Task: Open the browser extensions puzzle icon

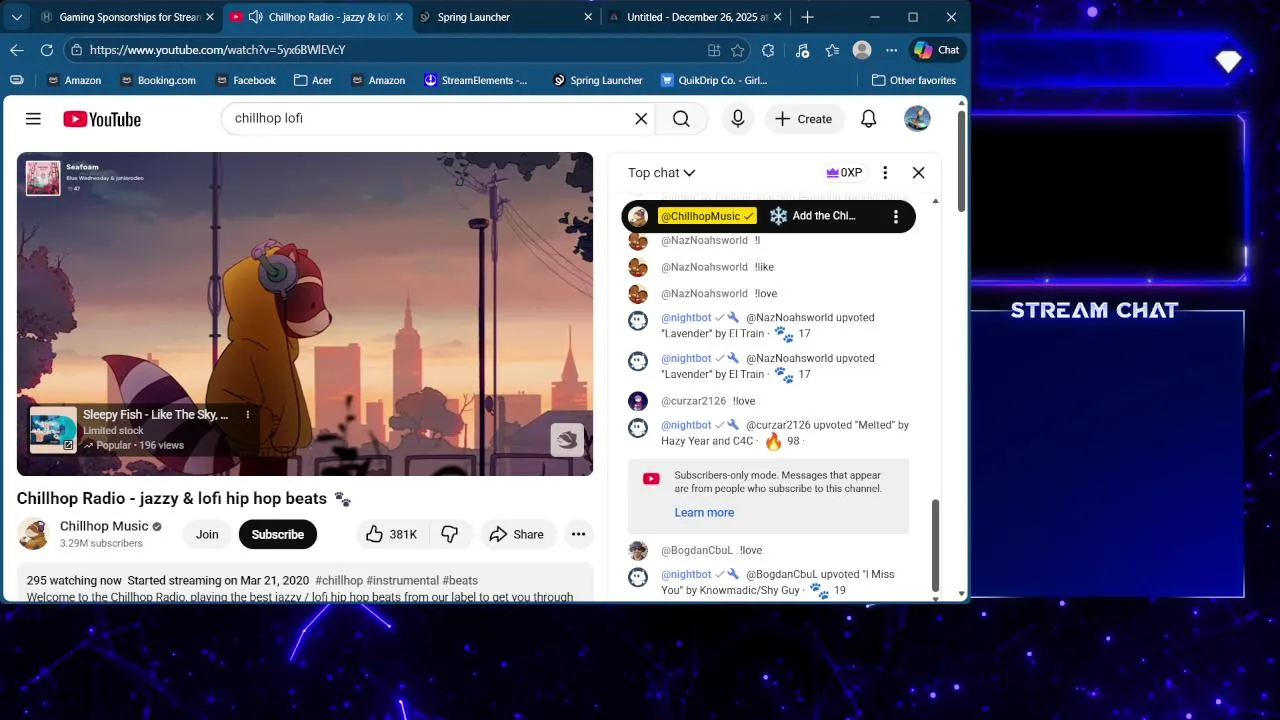Action: click(x=768, y=50)
